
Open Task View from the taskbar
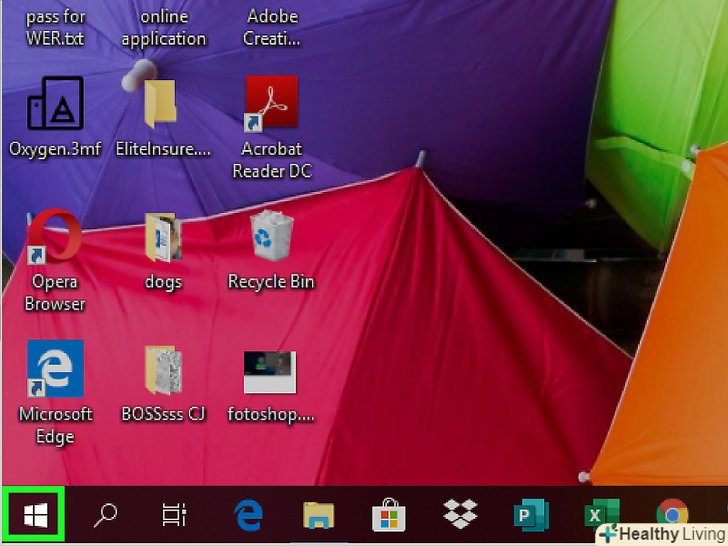pyautogui.click(x=174, y=515)
